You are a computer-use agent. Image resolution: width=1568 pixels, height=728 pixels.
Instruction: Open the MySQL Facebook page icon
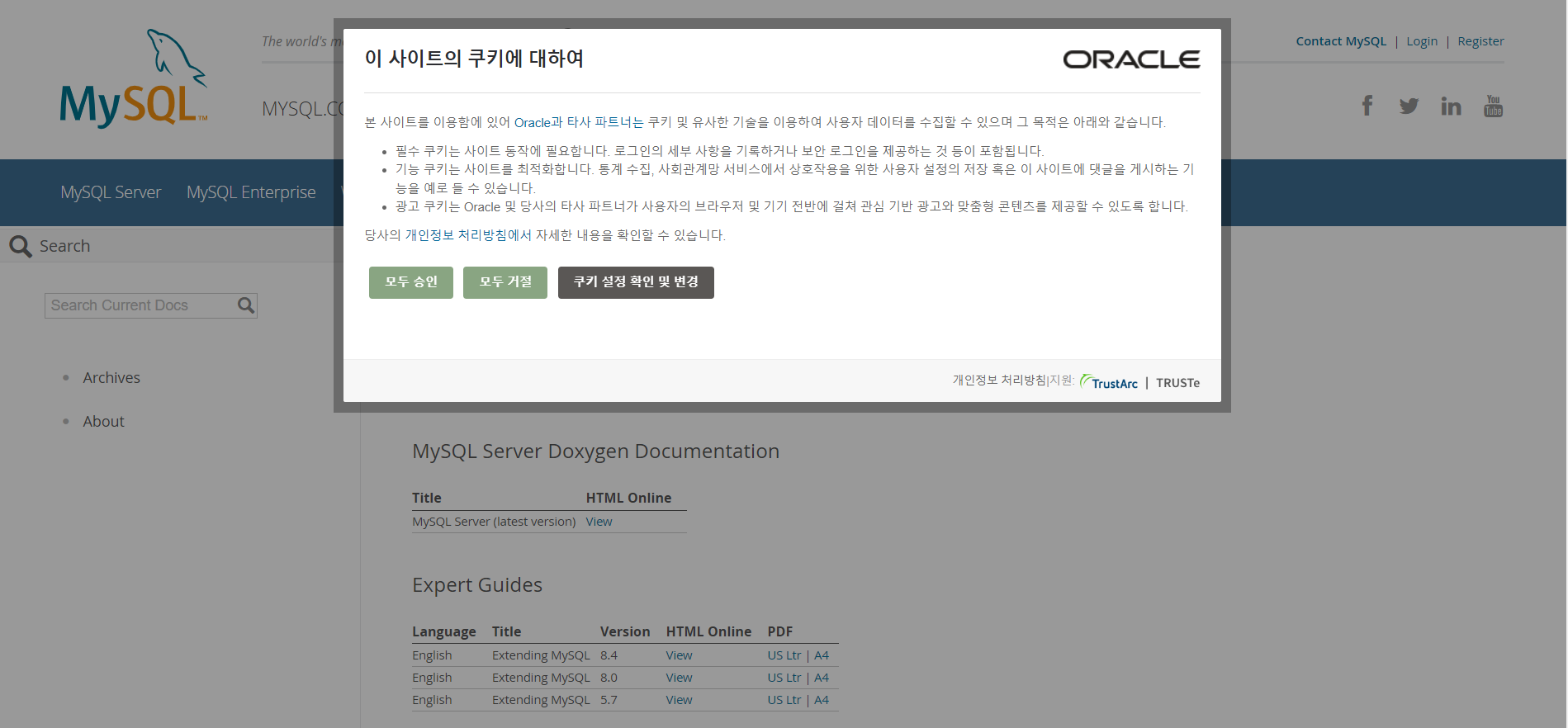coord(1367,106)
